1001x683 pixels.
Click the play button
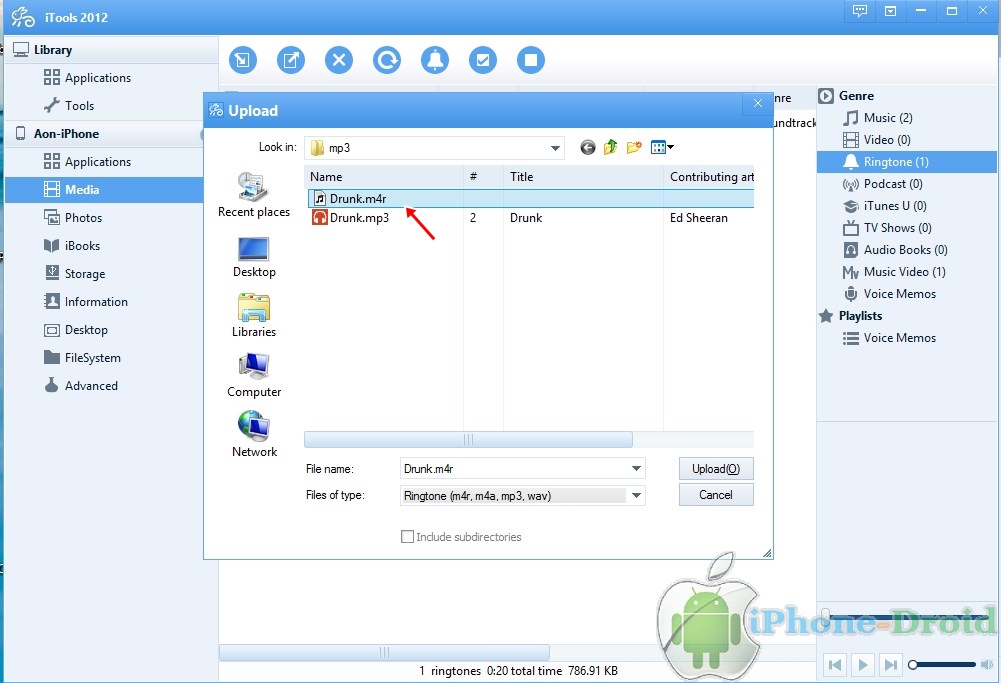click(x=862, y=664)
